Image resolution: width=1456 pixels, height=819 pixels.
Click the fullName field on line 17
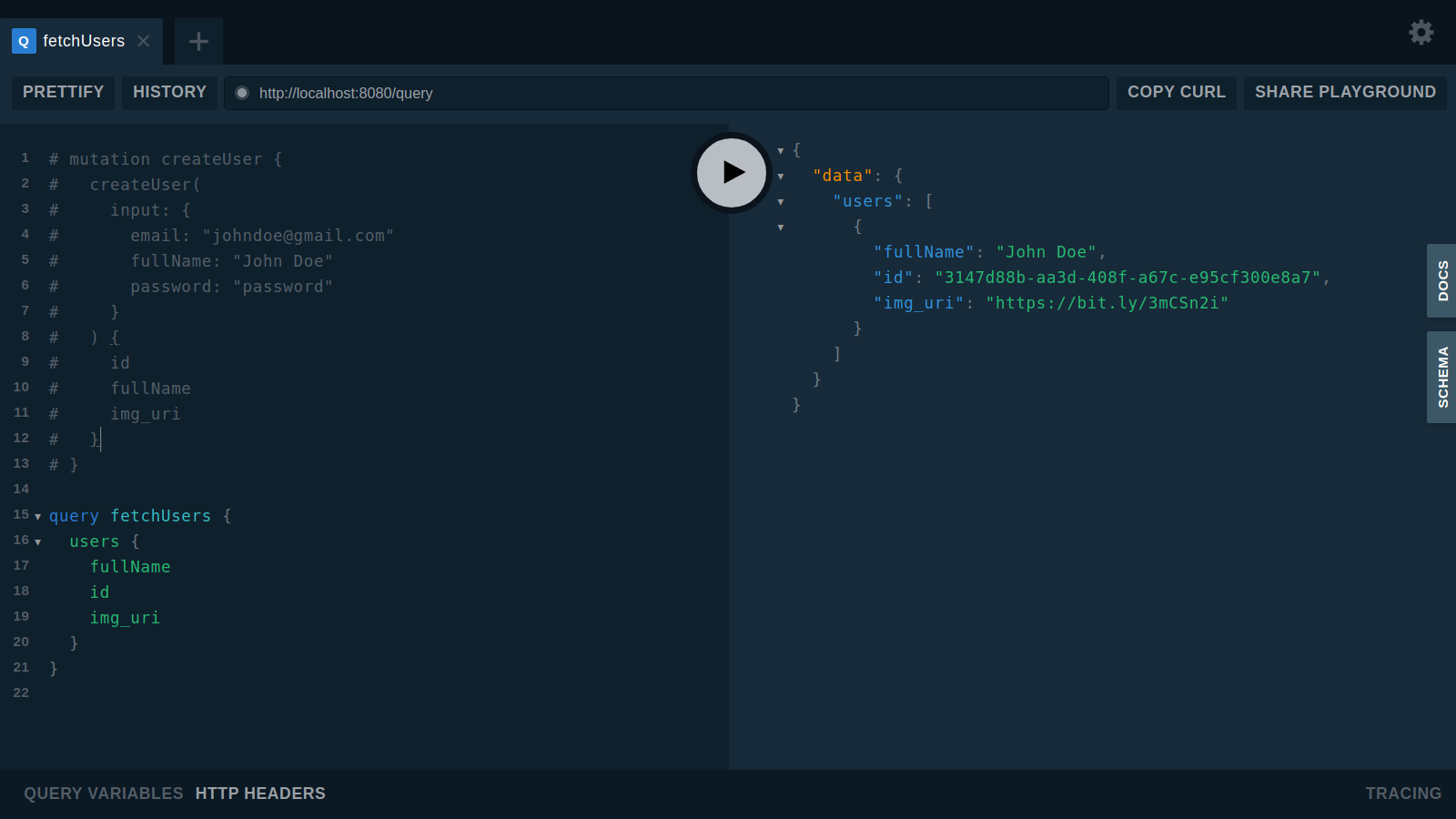[130, 567]
